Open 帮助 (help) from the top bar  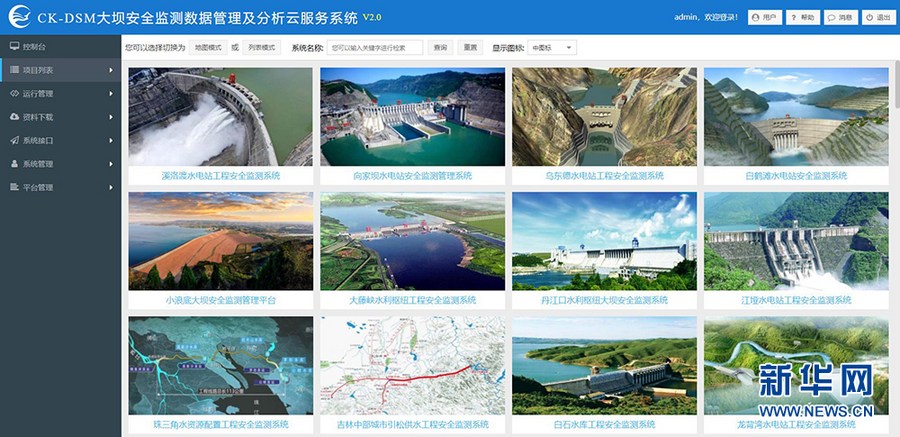[x=803, y=18]
